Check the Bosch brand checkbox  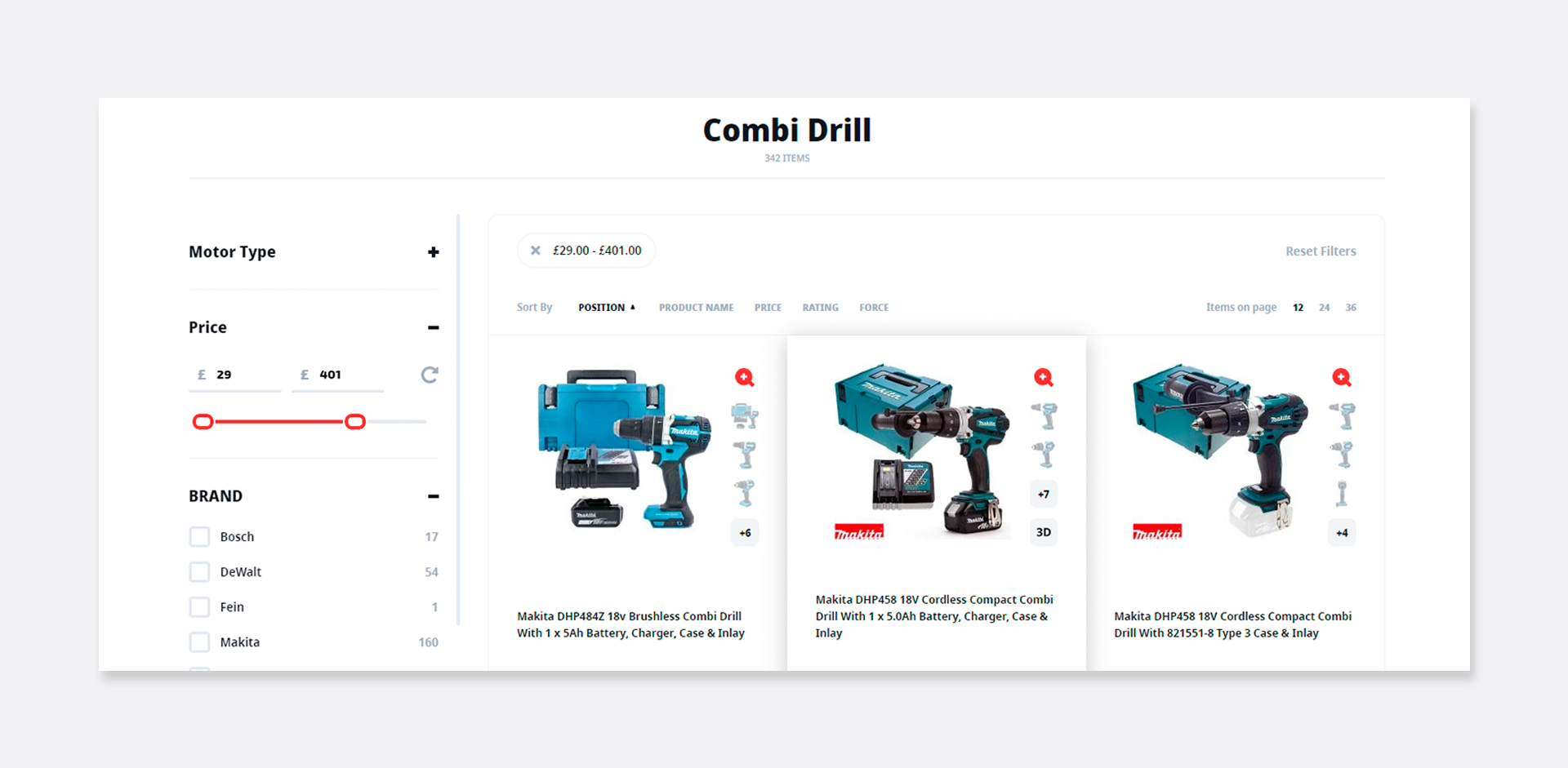click(x=200, y=537)
